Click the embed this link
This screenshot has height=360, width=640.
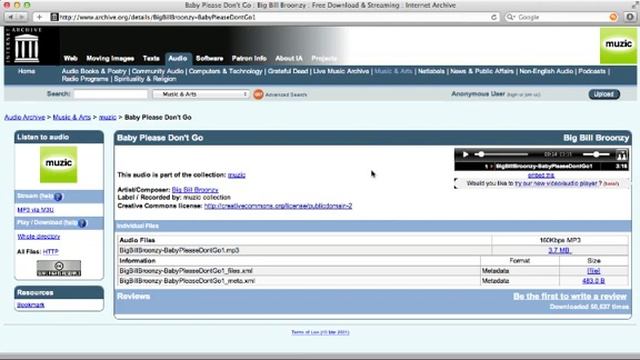tap(541, 175)
